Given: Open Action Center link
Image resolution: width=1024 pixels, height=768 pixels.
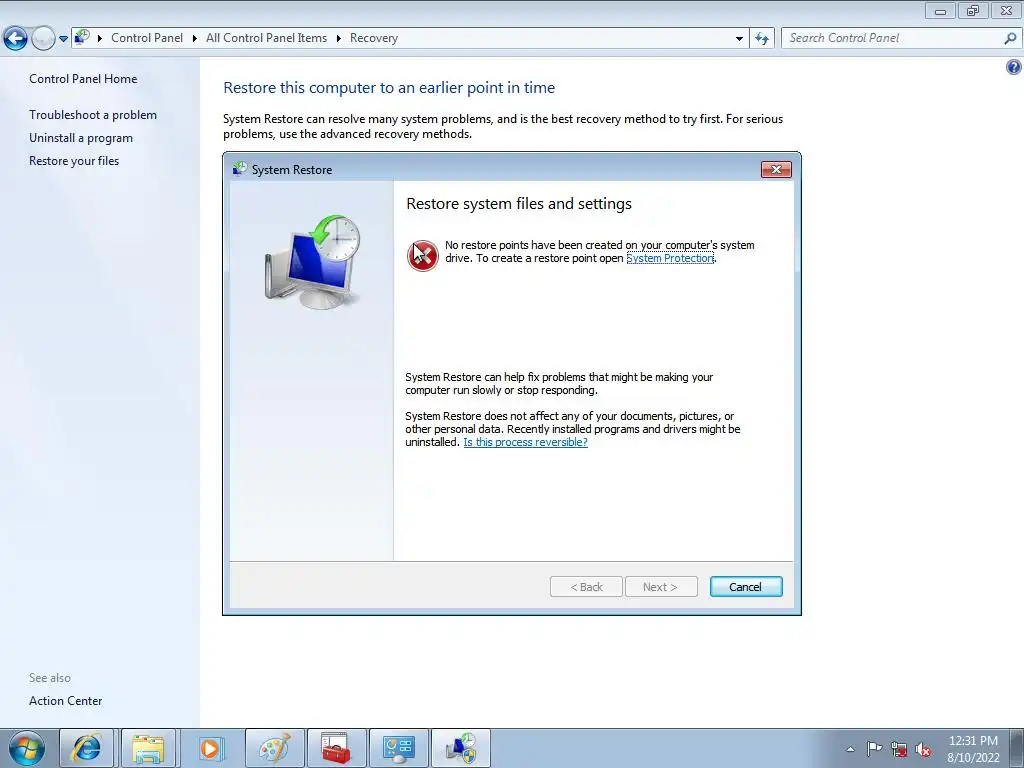Looking at the screenshot, I should click(x=65, y=700).
